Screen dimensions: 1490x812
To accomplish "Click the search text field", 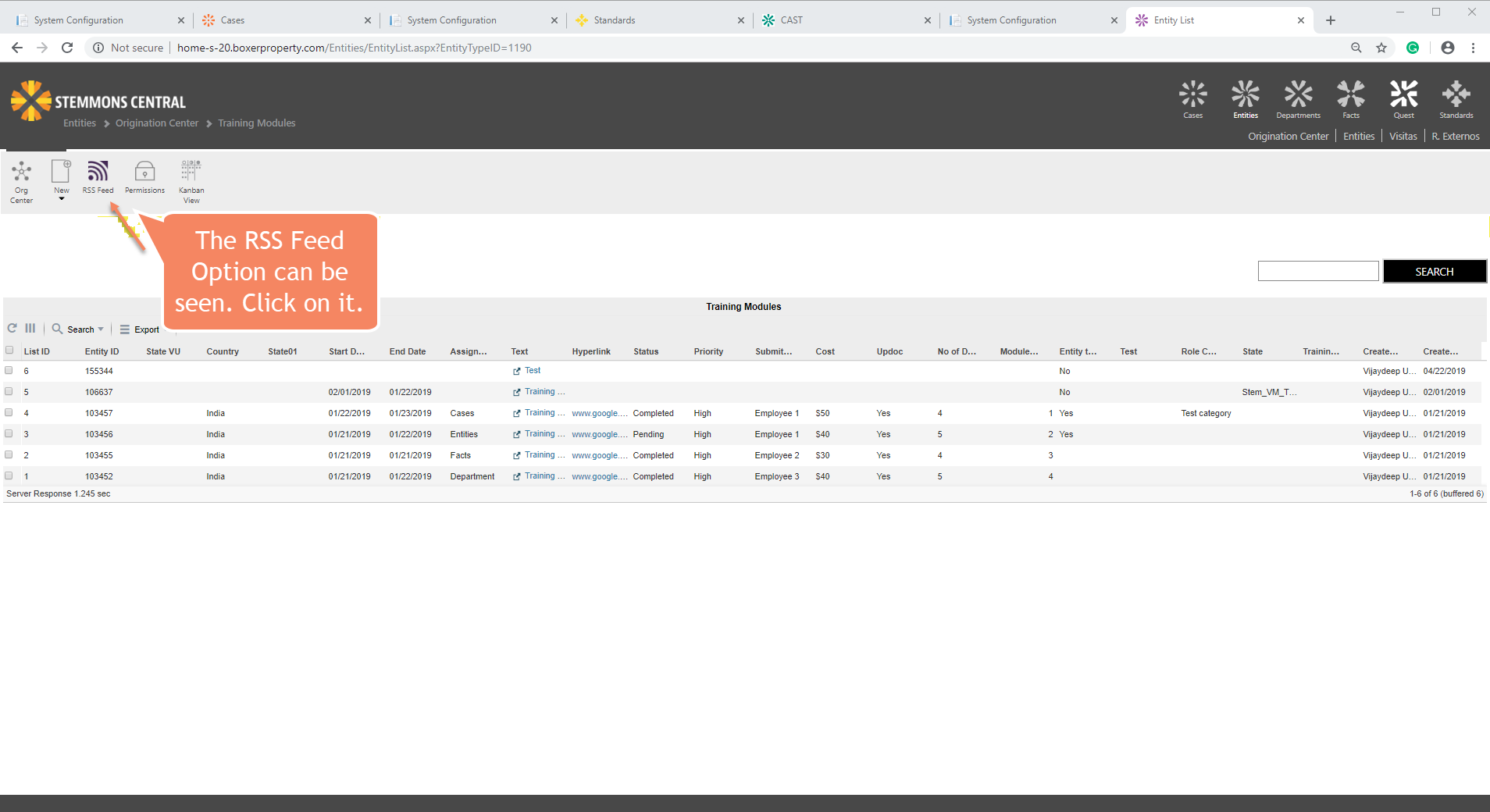I will click(x=1318, y=271).
